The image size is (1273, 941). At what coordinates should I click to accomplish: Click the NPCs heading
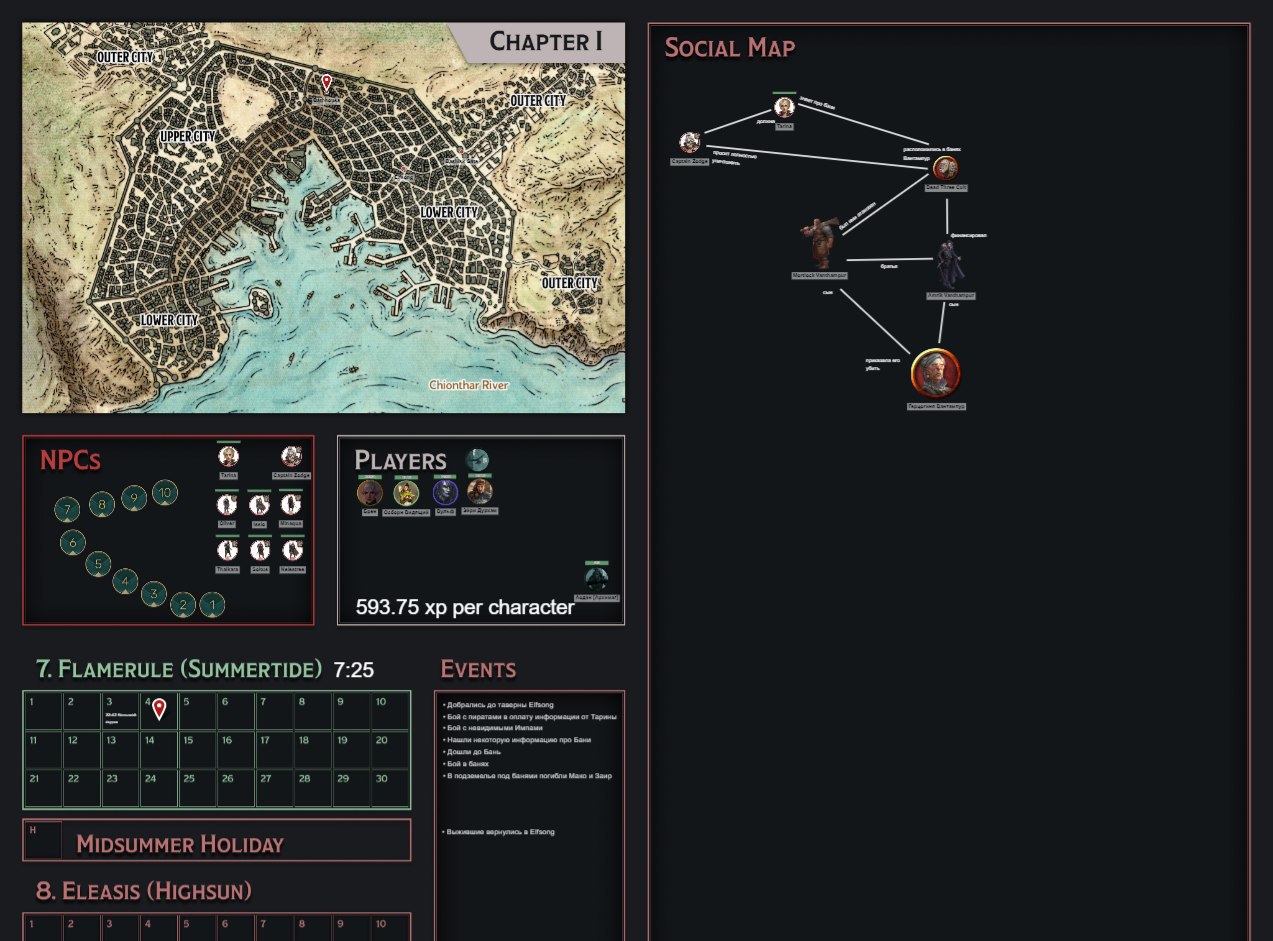(x=70, y=460)
